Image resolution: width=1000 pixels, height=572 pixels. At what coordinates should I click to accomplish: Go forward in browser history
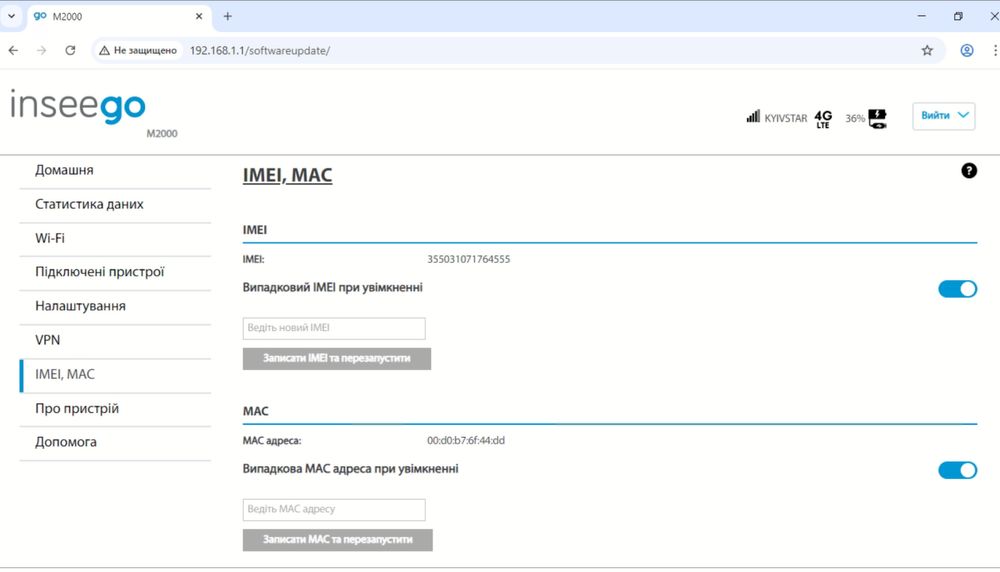[x=41, y=50]
